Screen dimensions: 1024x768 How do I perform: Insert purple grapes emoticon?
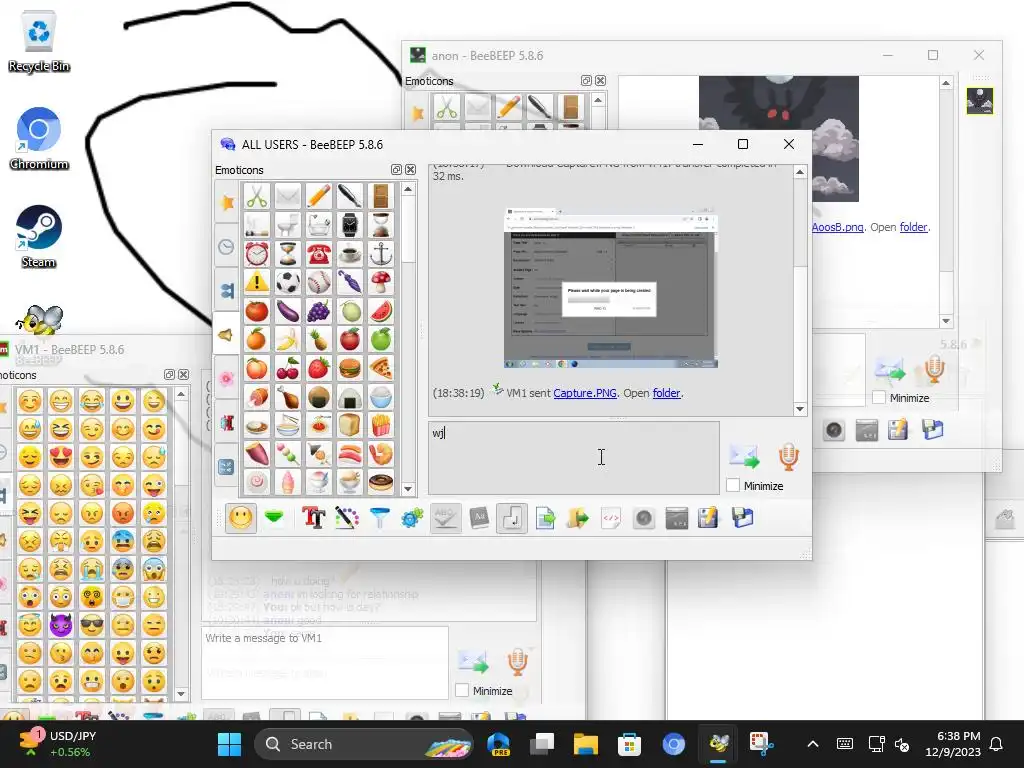319,311
